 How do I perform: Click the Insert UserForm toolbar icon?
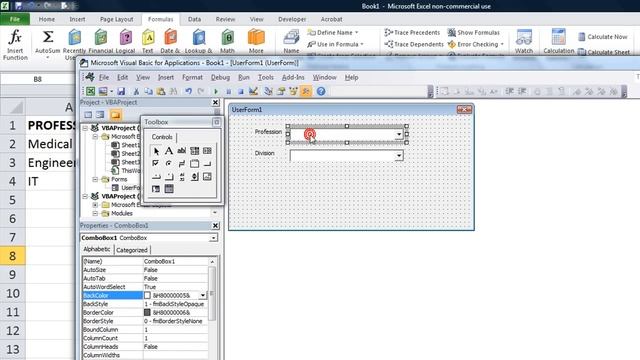click(x=103, y=91)
